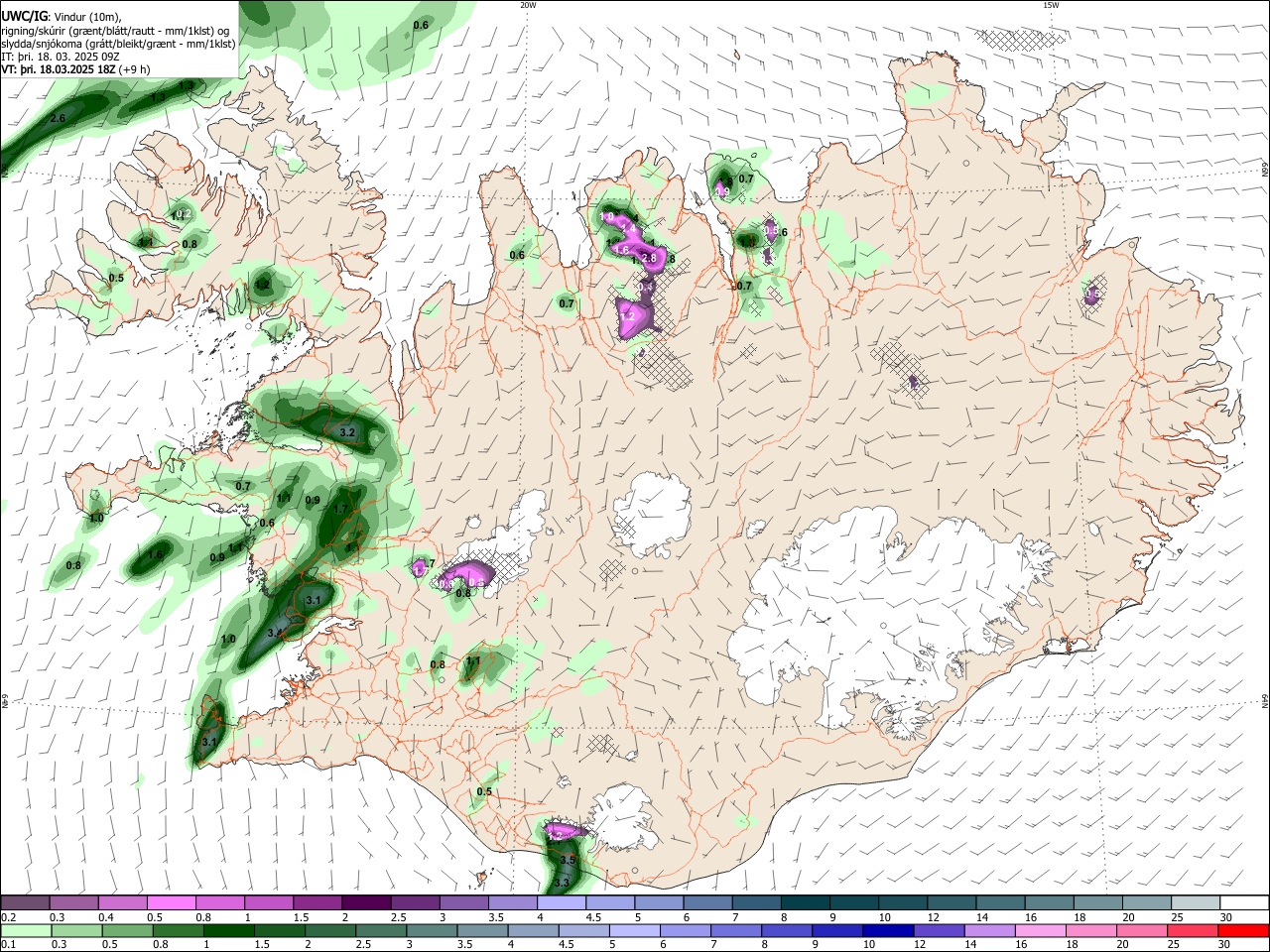
Task: Click the 'Vindur (10m)' label
Action: (x=86, y=17)
